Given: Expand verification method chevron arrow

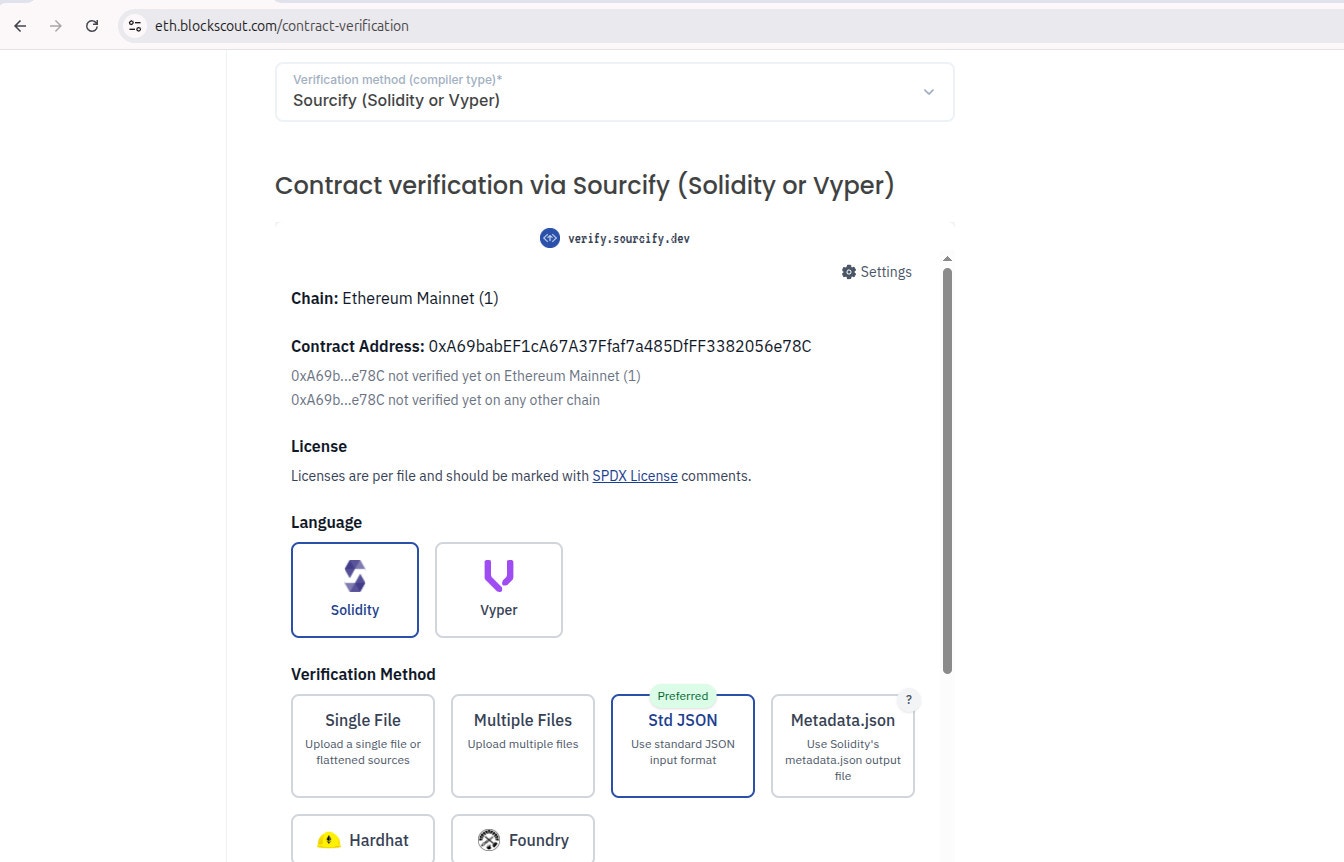Looking at the screenshot, I should pyautogui.click(x=928, y=92).
